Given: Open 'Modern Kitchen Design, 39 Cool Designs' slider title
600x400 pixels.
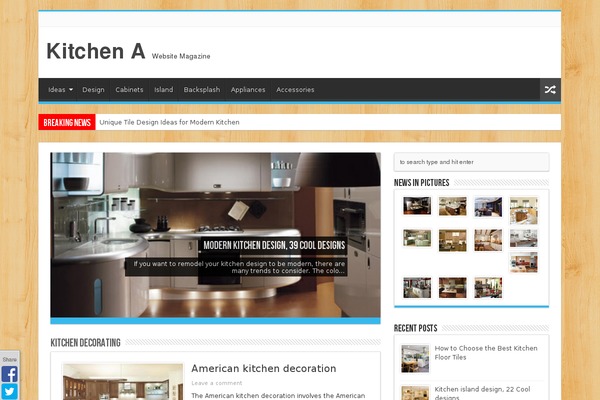Looking at the screenshot, I should pyautogui.click(x=274, y=245).
